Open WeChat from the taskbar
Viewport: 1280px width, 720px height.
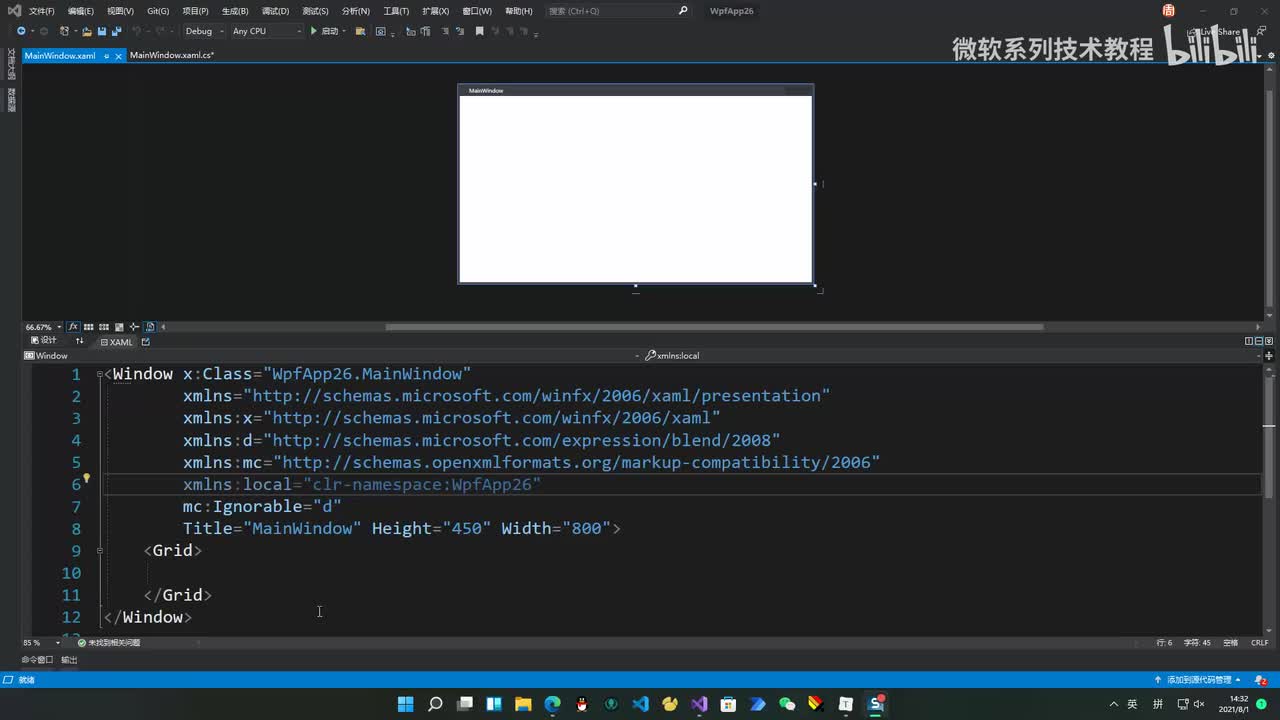787,704
